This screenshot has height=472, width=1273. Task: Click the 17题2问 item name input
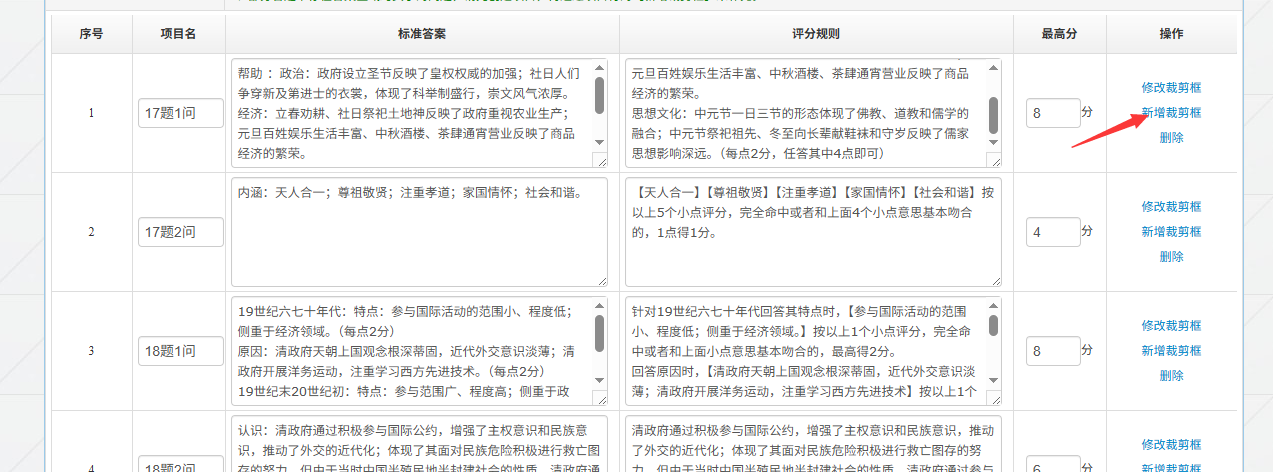pyautogui.click(x=180, y=232)
